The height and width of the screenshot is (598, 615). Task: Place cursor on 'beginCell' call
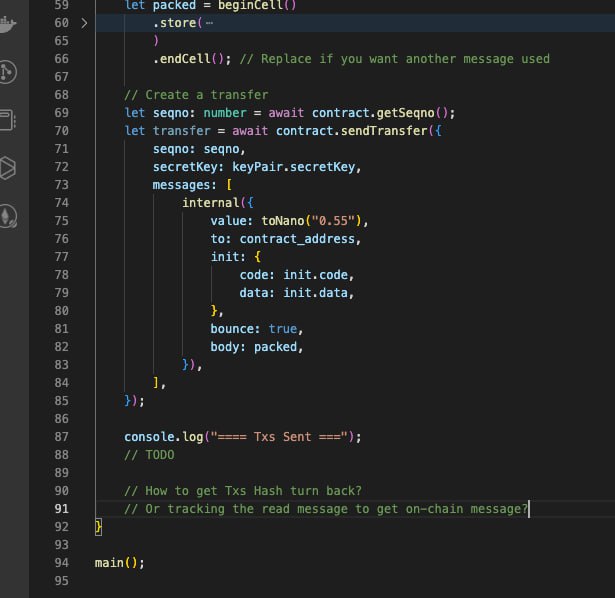coord(250,5)
